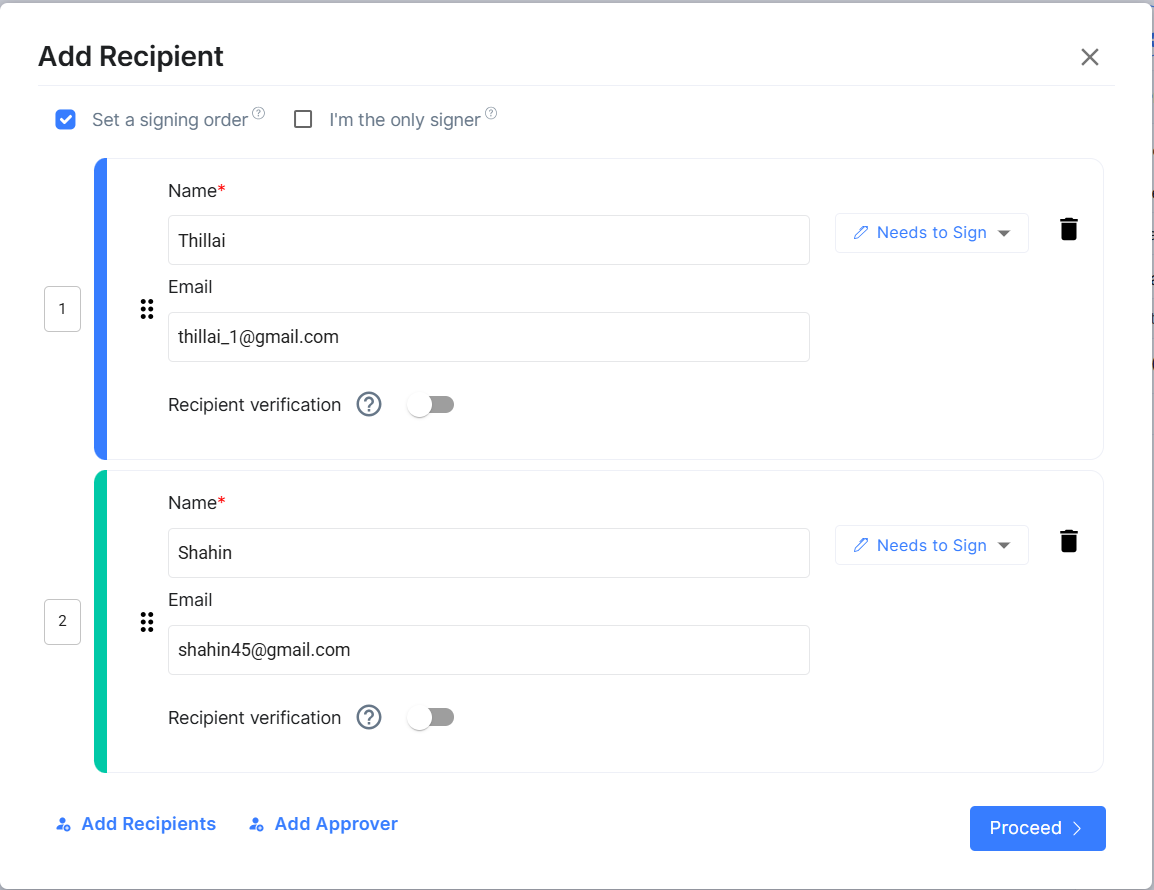
Task: Click the Name field containing Shahin
Action: click(488, 553)
